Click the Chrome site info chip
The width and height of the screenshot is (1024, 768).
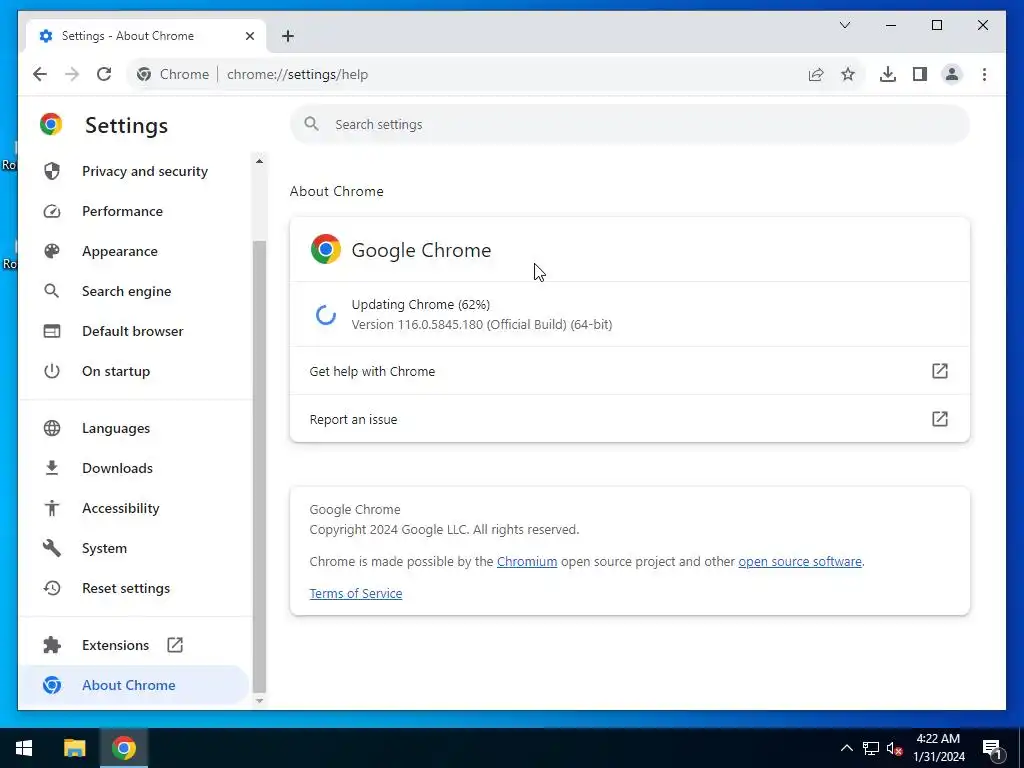click(x=173, y=74)
